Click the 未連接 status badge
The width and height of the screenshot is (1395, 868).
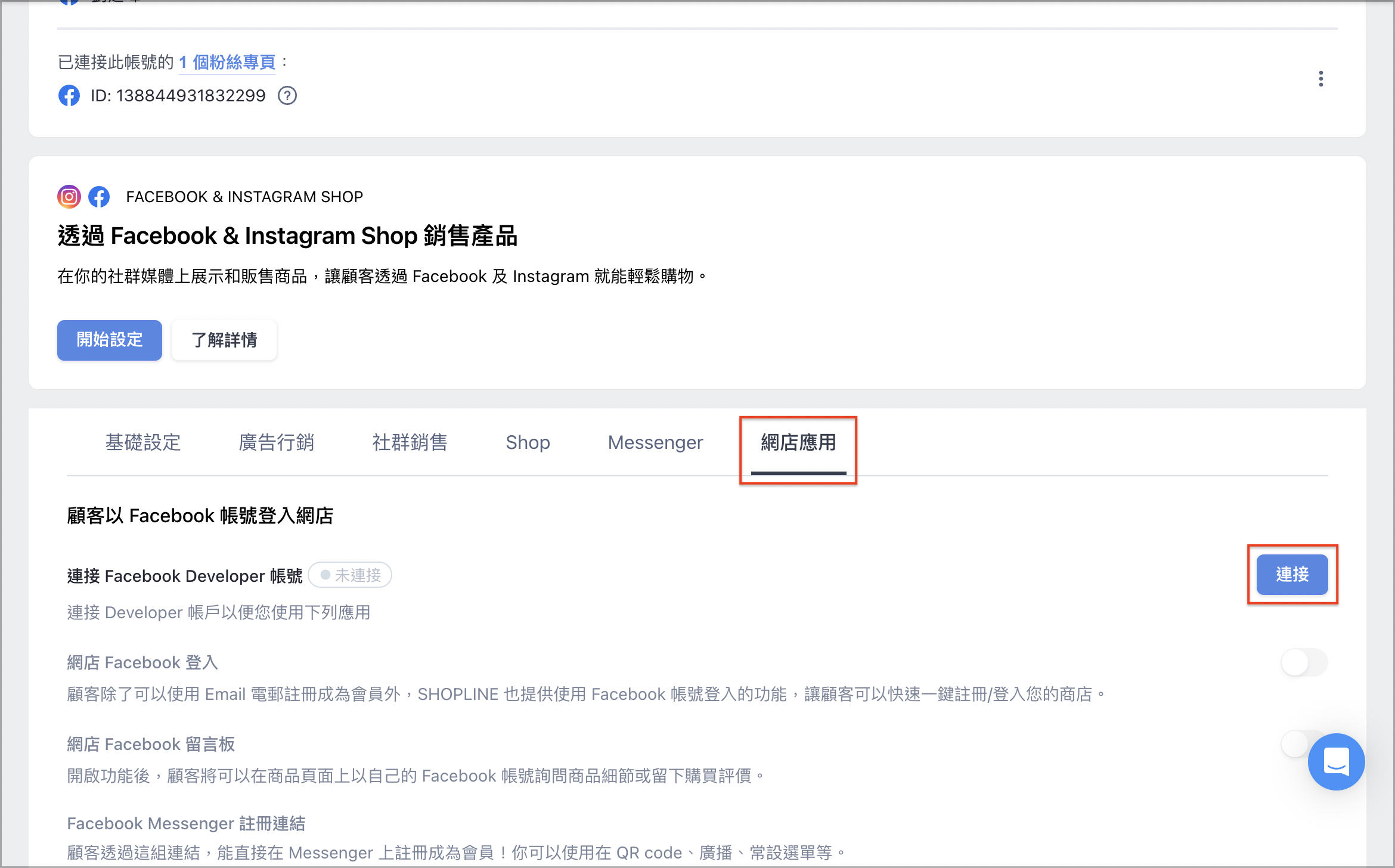click(350, 575)
